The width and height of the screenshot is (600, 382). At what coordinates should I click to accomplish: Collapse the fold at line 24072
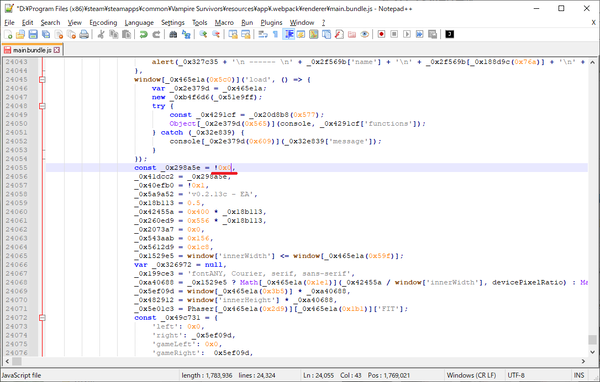pyautogui.click(x=42, y=318)
